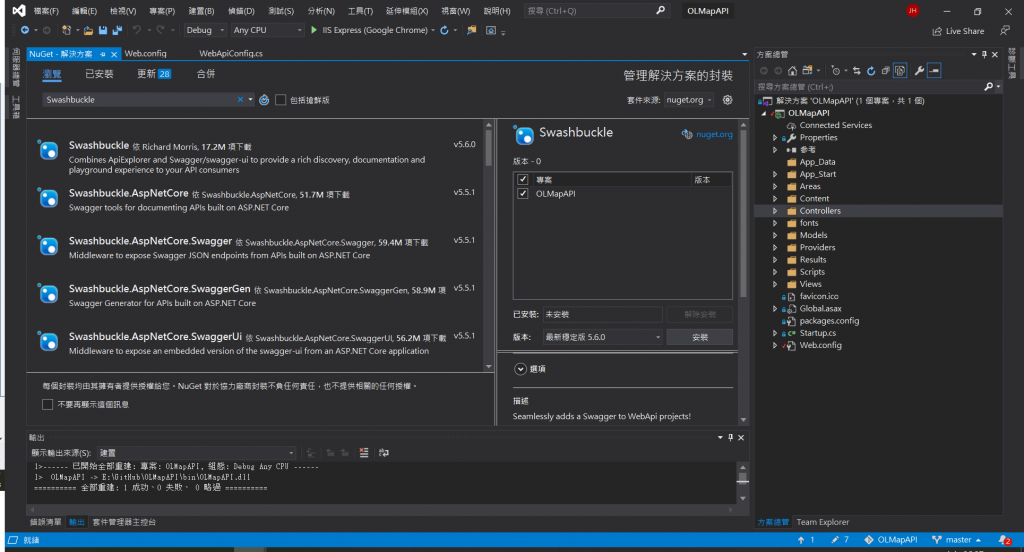This screenshot has width=1024, height=552.
Task: Switch to the Web.config tab
Action: point(146,54)
